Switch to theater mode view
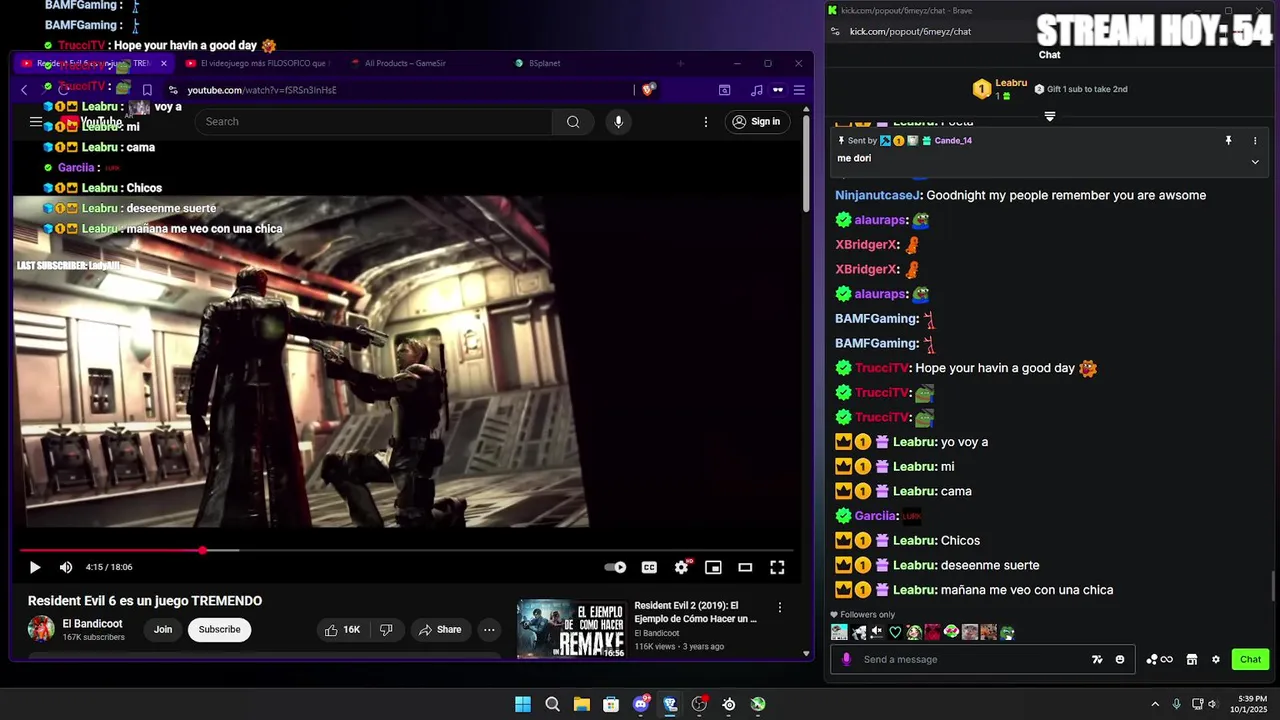The height and width of the screenshot is (720, 1280). [745, 567]
